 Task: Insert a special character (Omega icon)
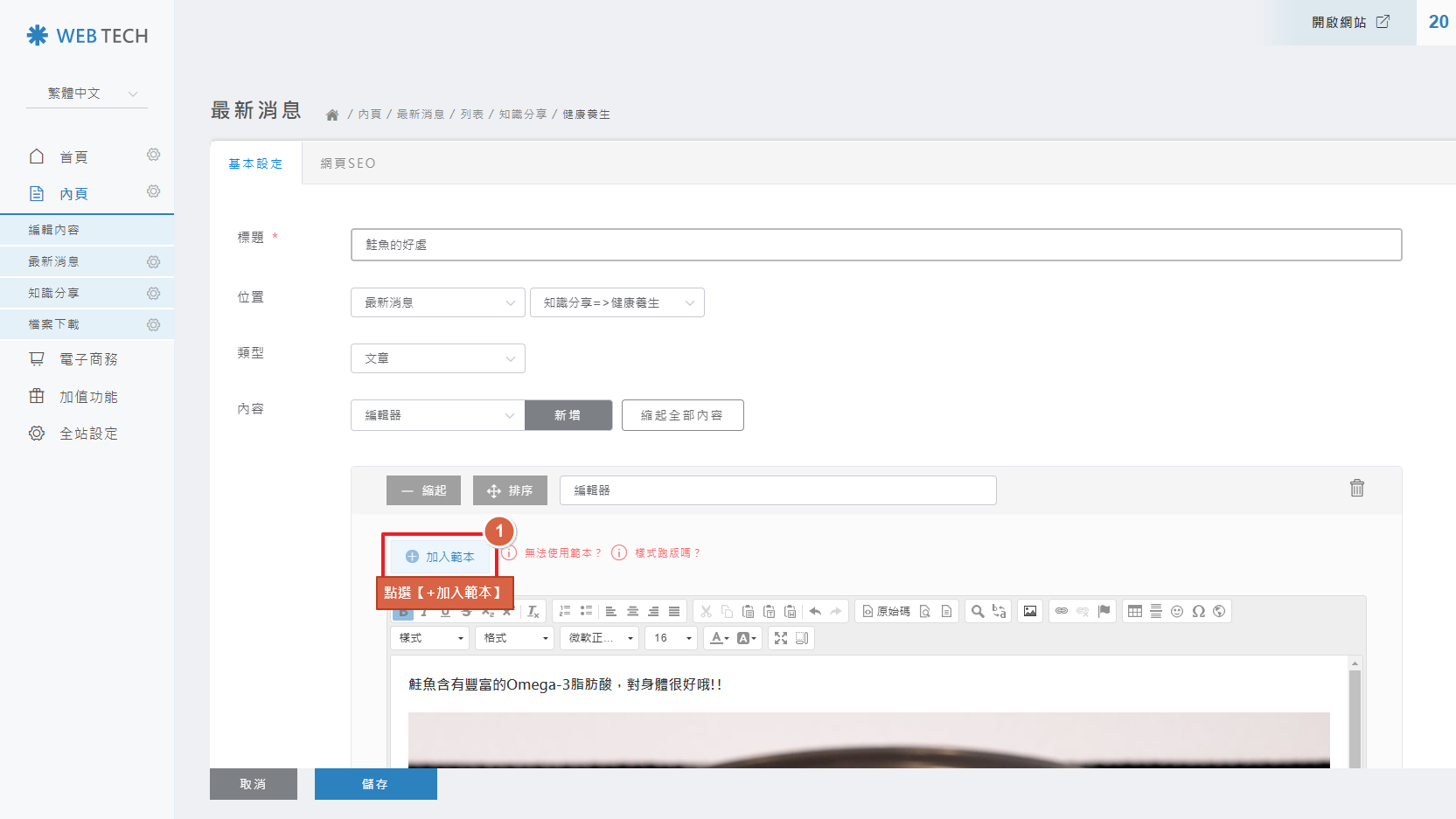click(x=1198, y=611)
